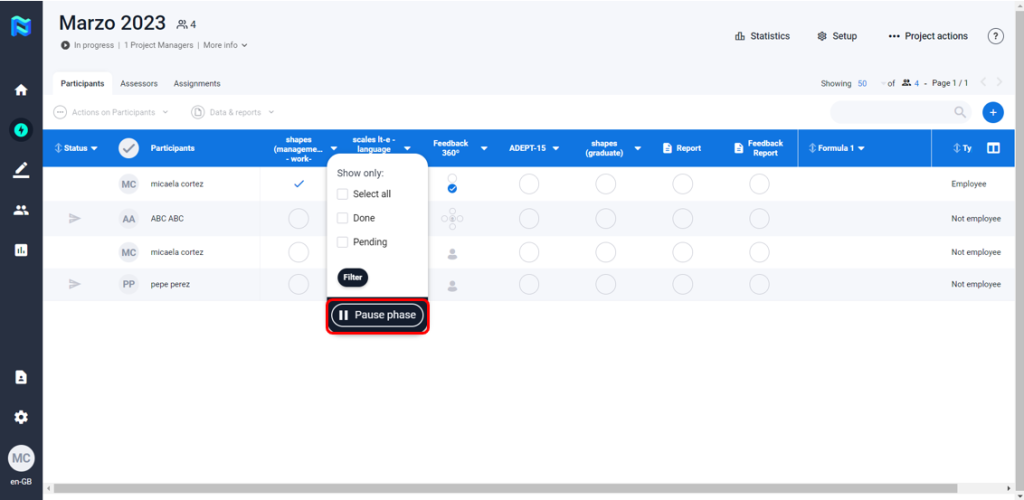Open the lightning bolt projects icon
Image resolution: width=1024 pixels, height=500 pixels.
pyautogui.click(x=21, y=129)
